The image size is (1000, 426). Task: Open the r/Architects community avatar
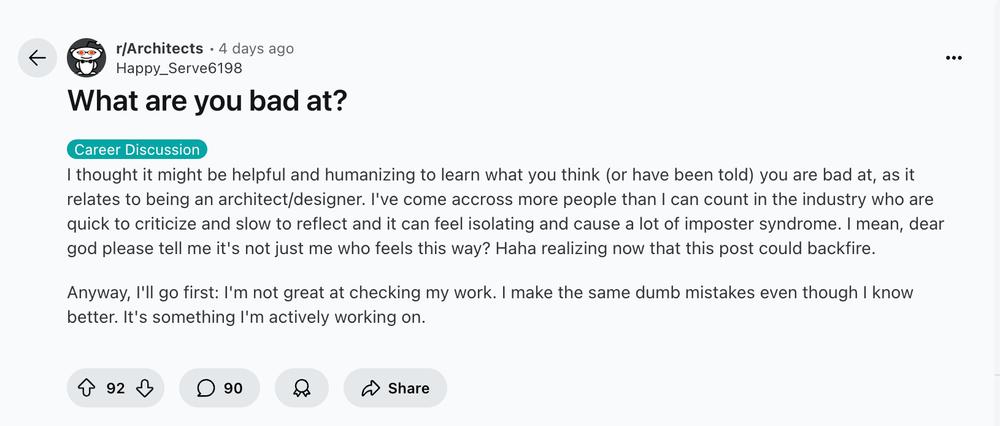point(87,57)
